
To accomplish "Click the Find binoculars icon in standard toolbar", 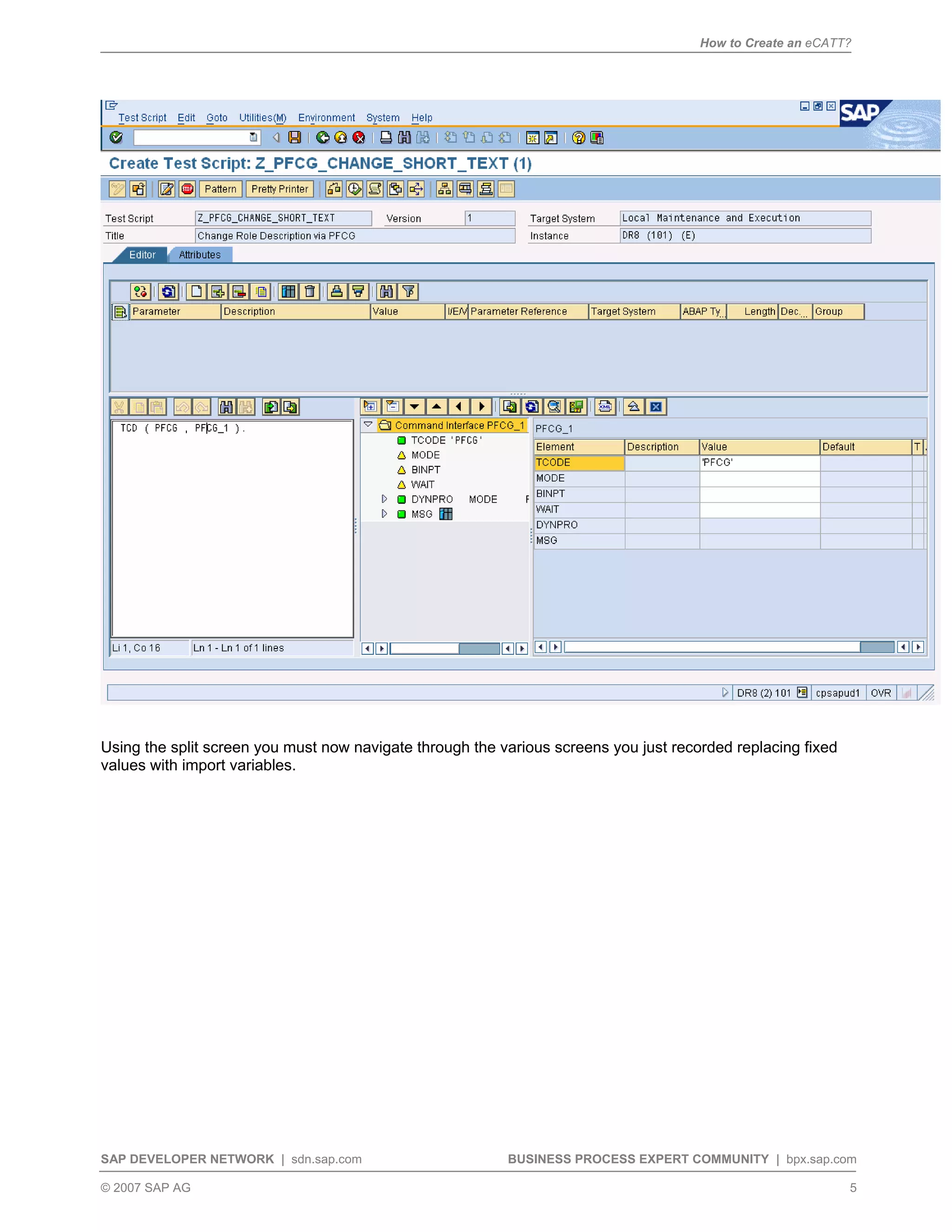I will click(x=404, y=138).
